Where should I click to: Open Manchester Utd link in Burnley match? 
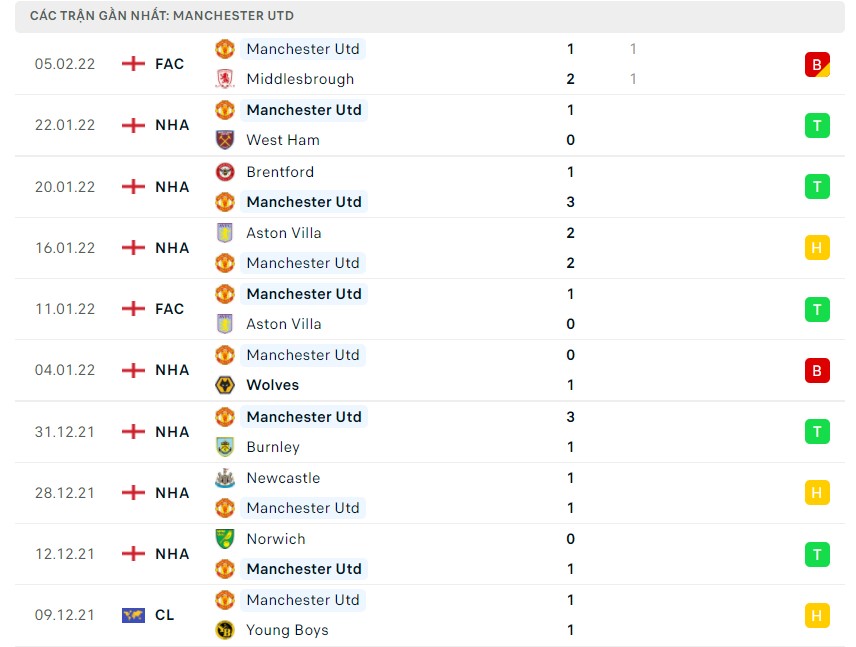coord(303,417)
